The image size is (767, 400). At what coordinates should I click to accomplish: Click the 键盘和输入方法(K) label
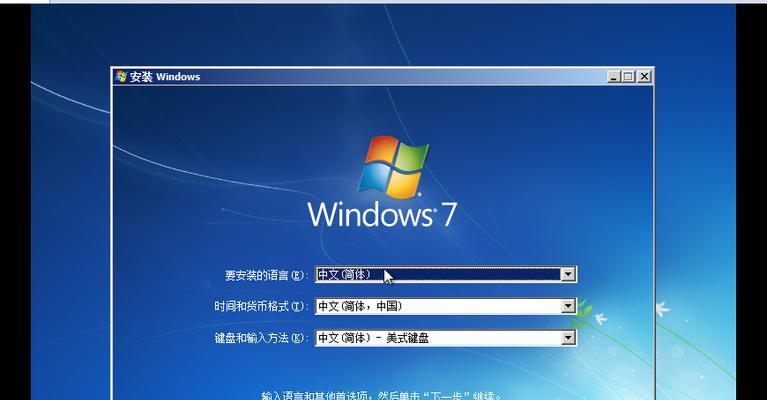point(261,338)
